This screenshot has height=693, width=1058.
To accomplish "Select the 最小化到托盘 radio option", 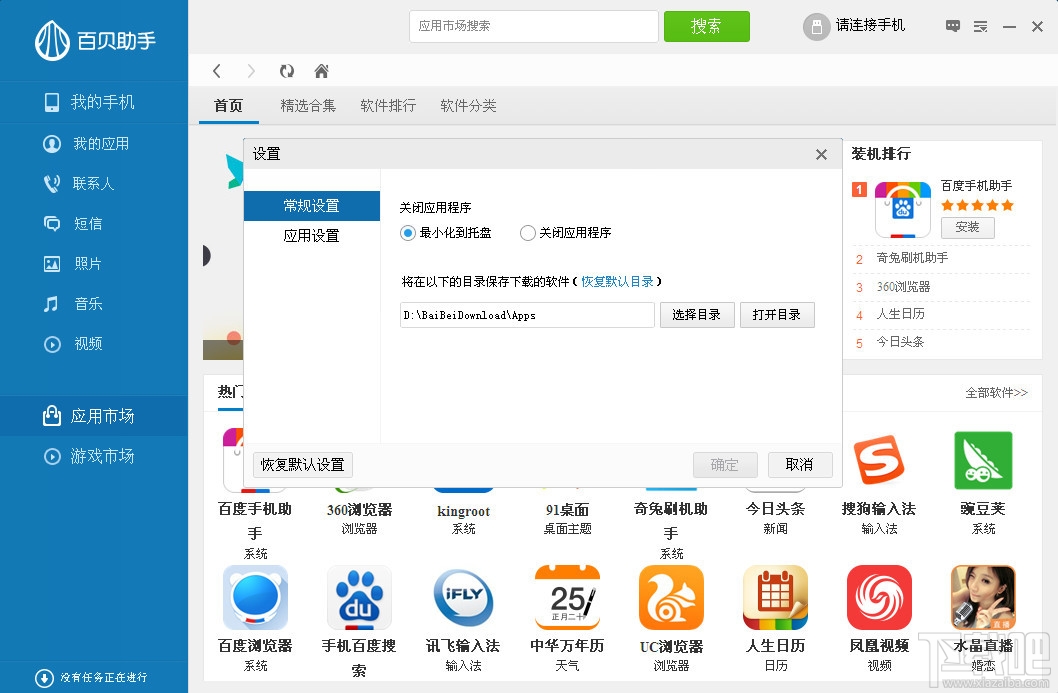I will coord(408,233).
